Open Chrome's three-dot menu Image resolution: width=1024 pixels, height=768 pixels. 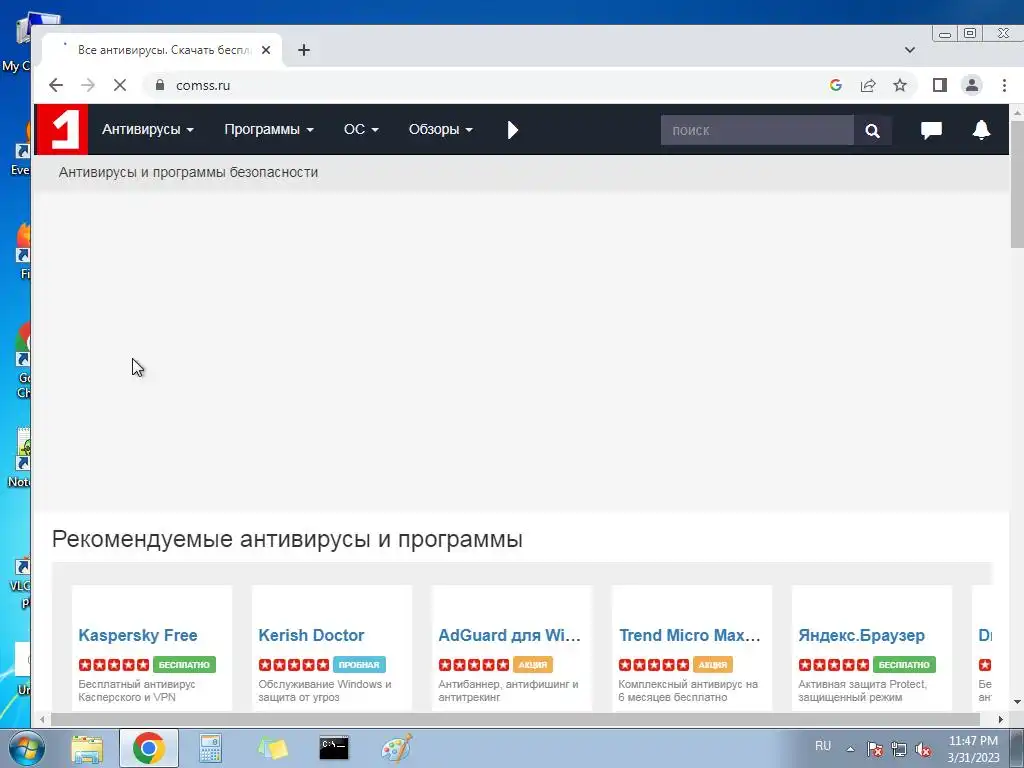(x=1004, y=85)
